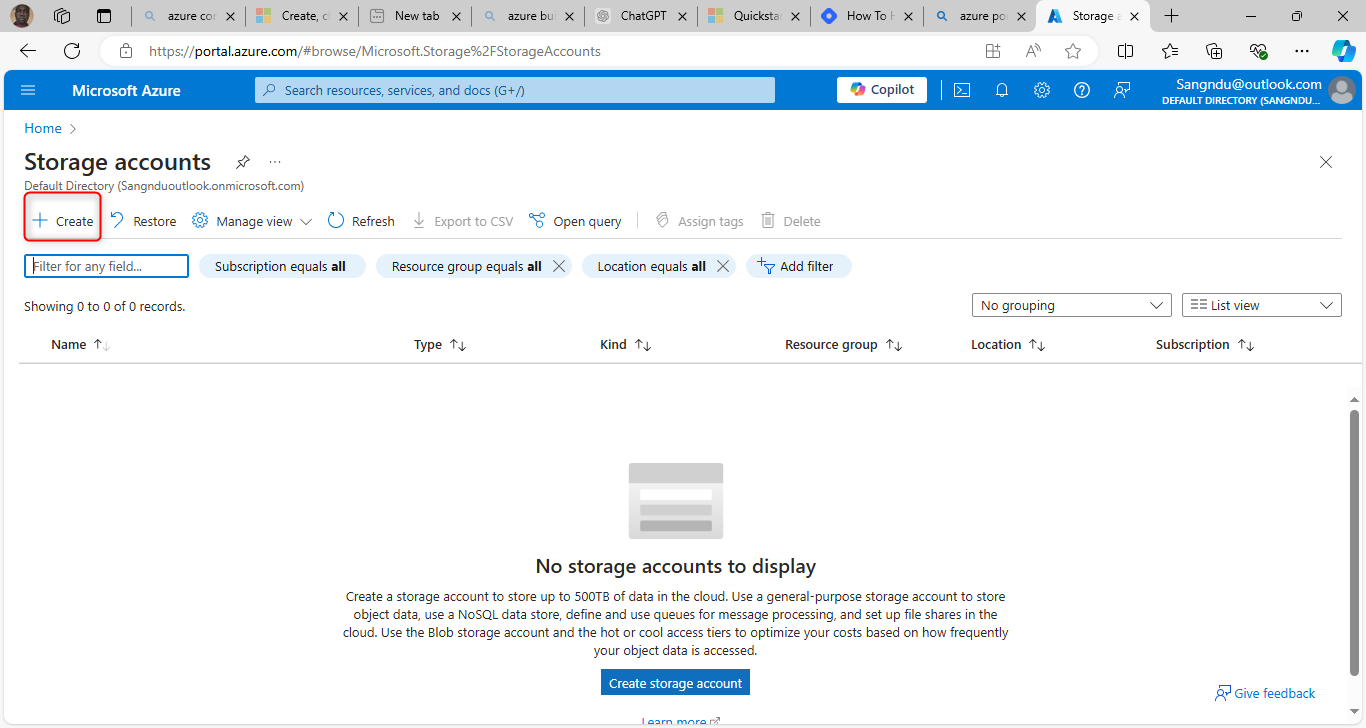Image resolution: width=1366 pixels, height=728 pixels.
Task: Switch to the ChatGPT tab
Action: (639, 16)
